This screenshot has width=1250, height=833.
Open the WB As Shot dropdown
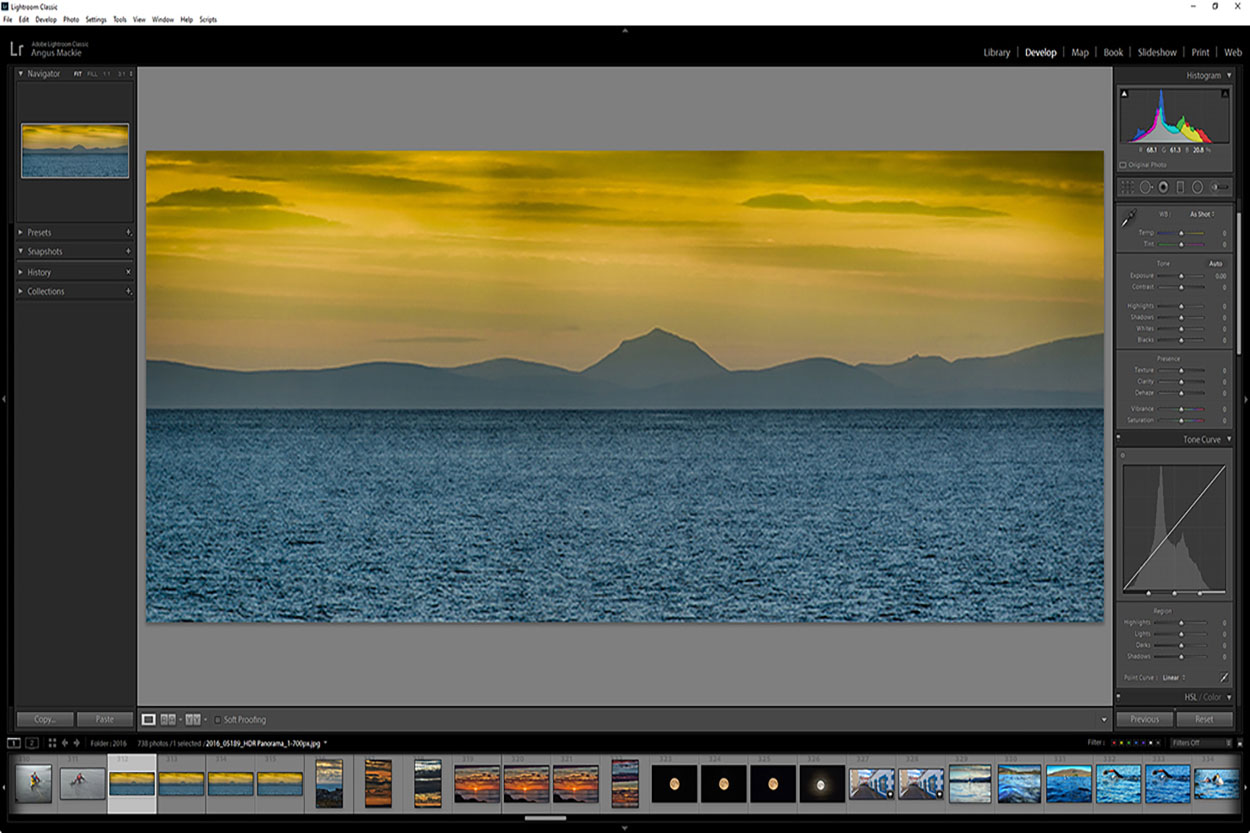coord(1202,214)
